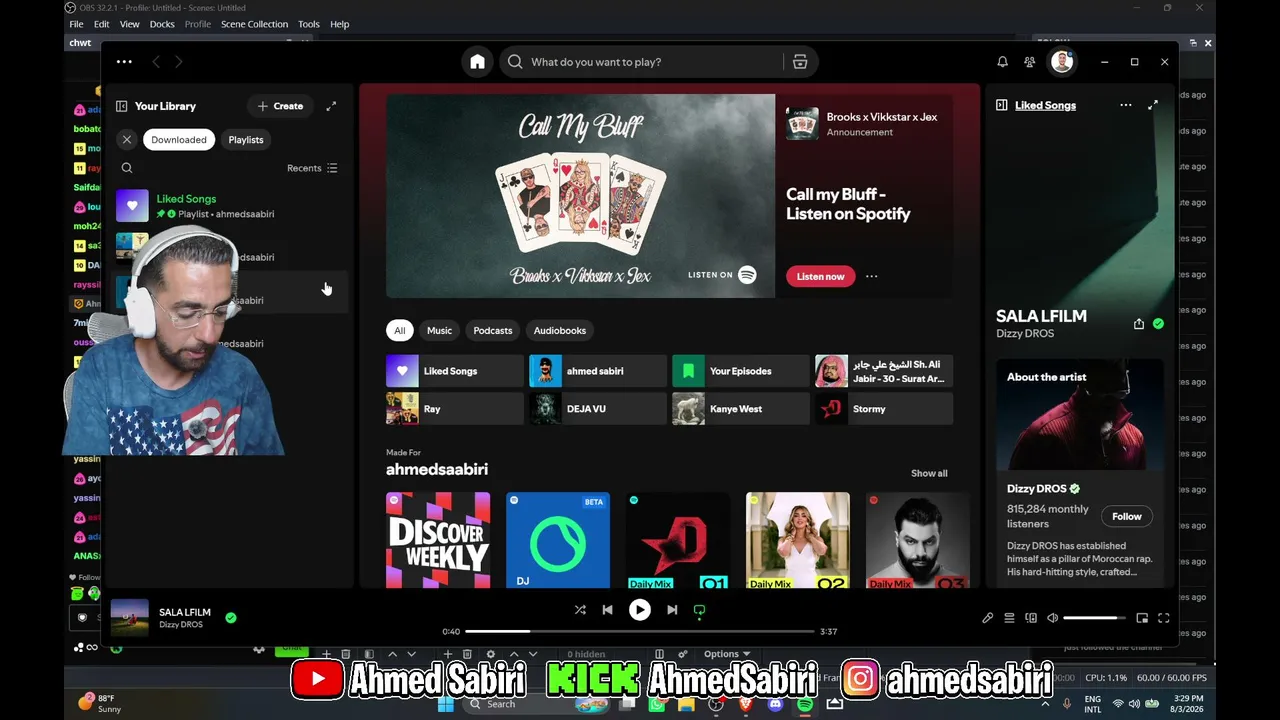Toggle the green checkmark in Now Playing panel
Image resolution: width=1280 pixels, height=720 pixels.
pyautogui.click(x=1158, y=324)
